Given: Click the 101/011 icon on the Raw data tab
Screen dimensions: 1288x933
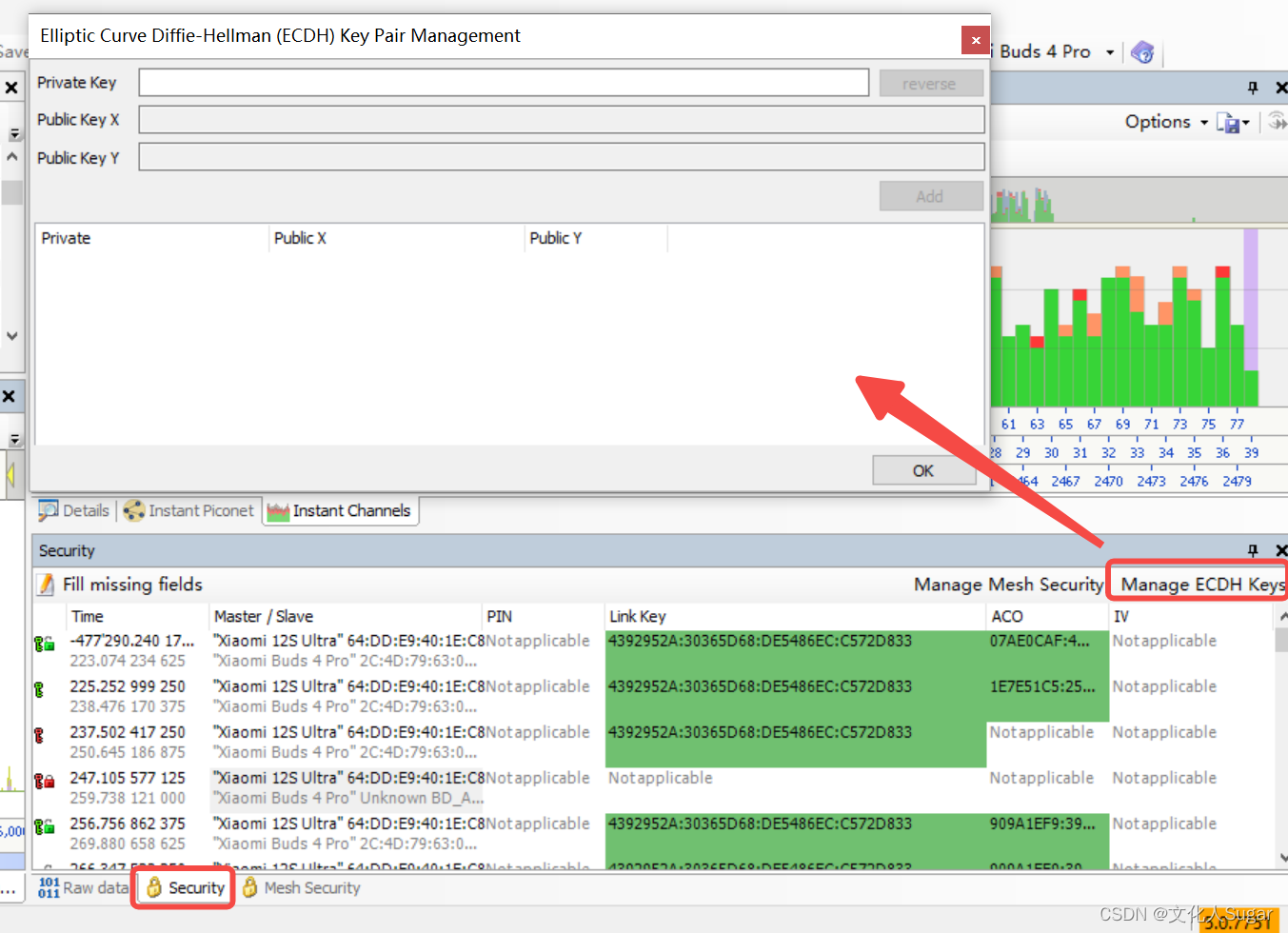Looking at the screenshot, I should 49,887.
